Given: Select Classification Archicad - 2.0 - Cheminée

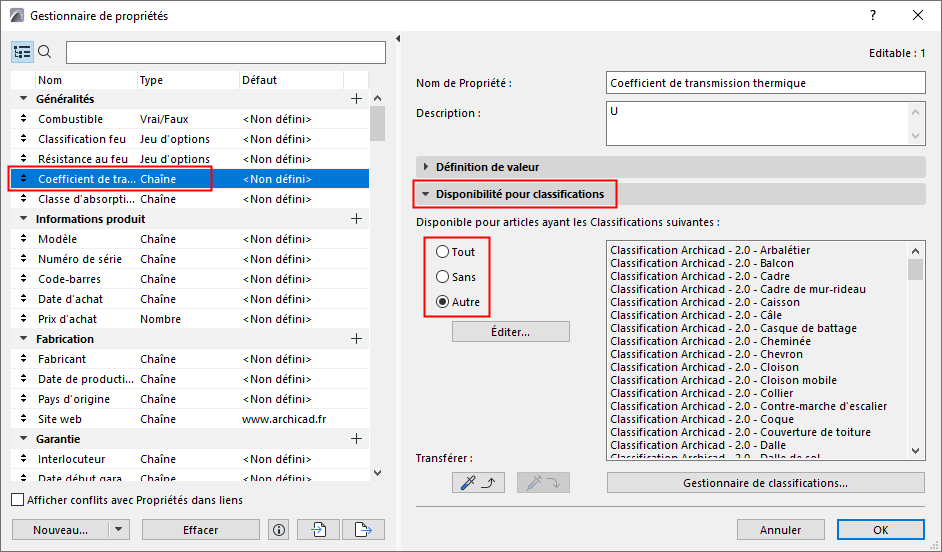Looking at the screenshot, I should pyautogui.click(x=710, y=341).
